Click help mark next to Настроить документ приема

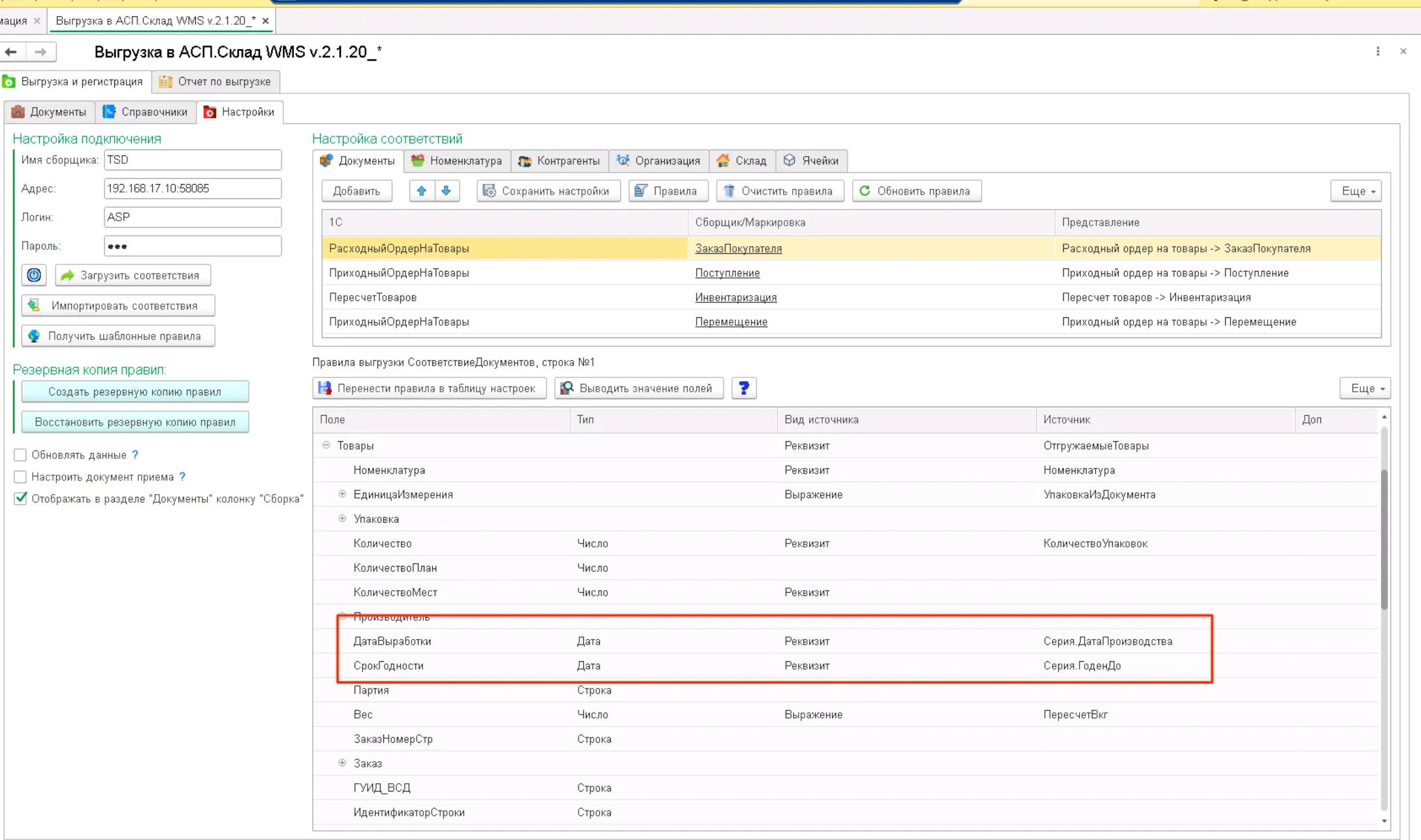[182, 477]
